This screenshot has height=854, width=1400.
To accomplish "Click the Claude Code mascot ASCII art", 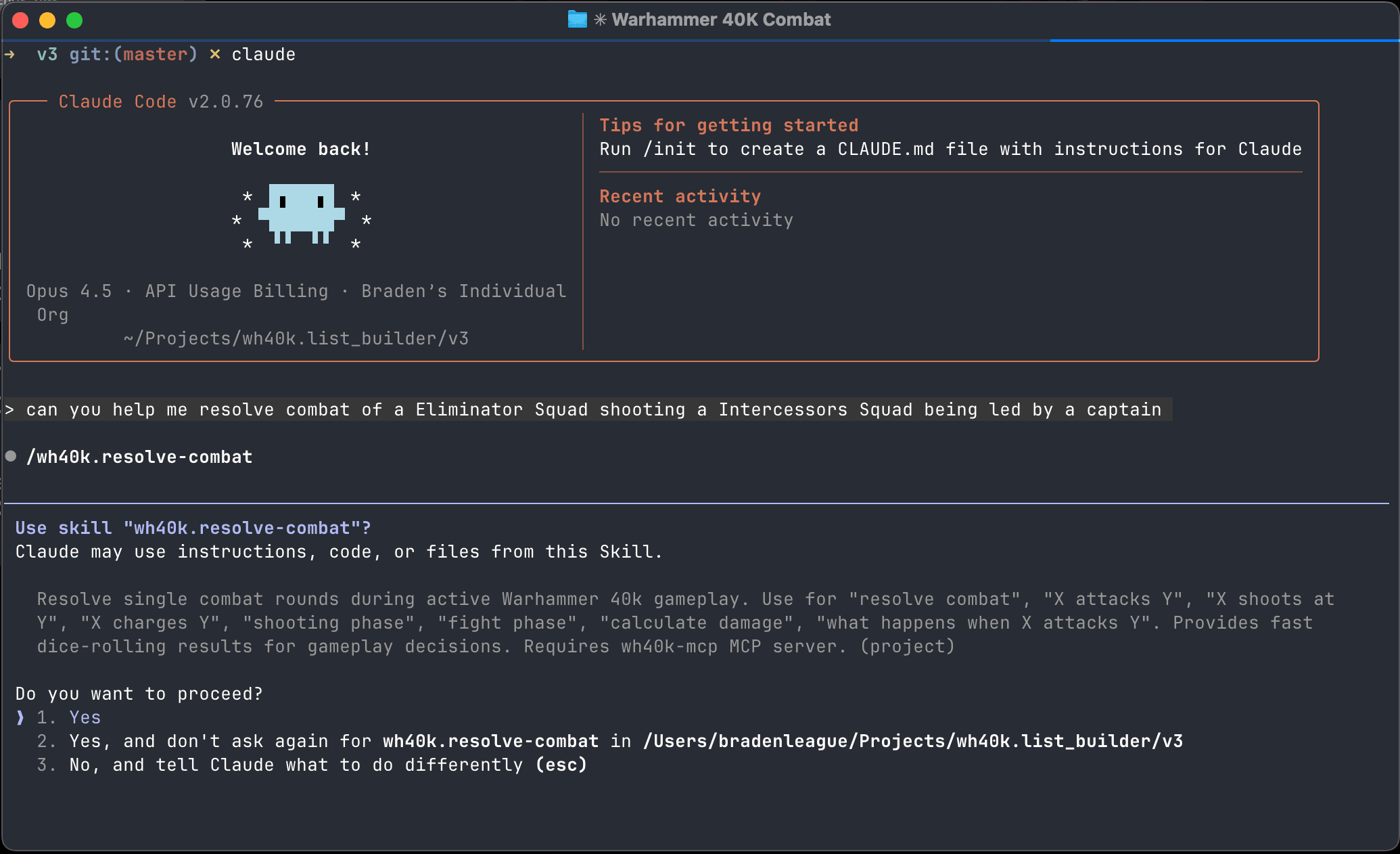I will [302, 215].
